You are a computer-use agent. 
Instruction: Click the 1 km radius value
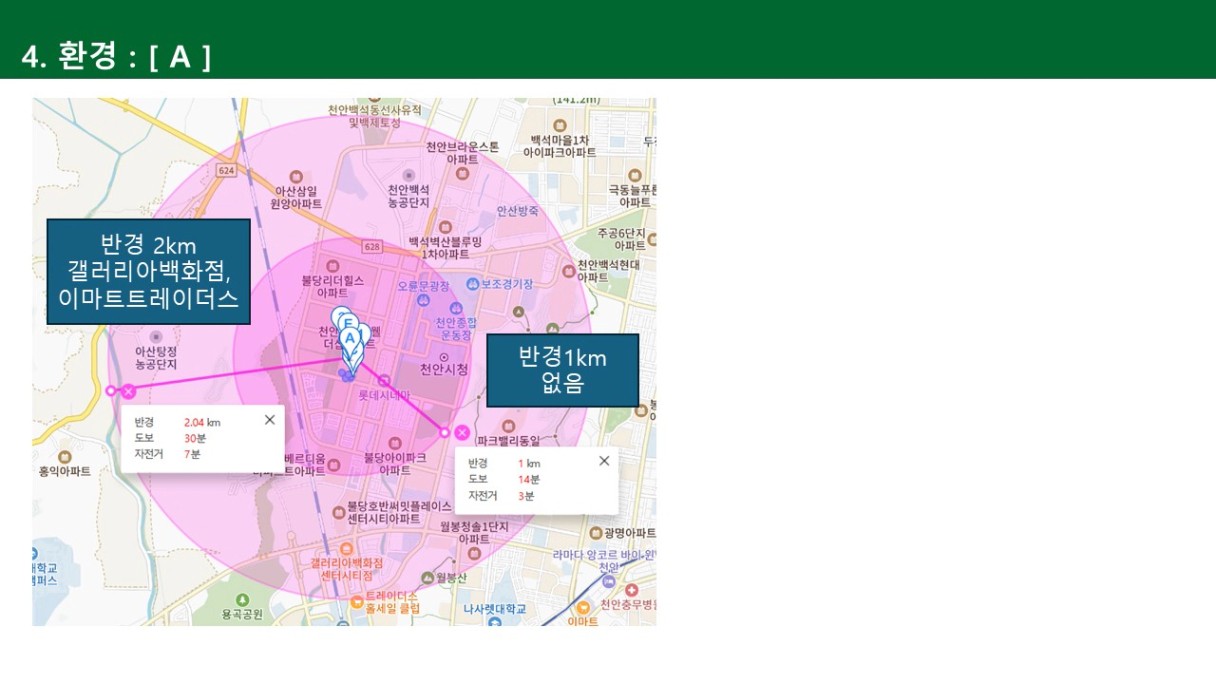(529, 463)
